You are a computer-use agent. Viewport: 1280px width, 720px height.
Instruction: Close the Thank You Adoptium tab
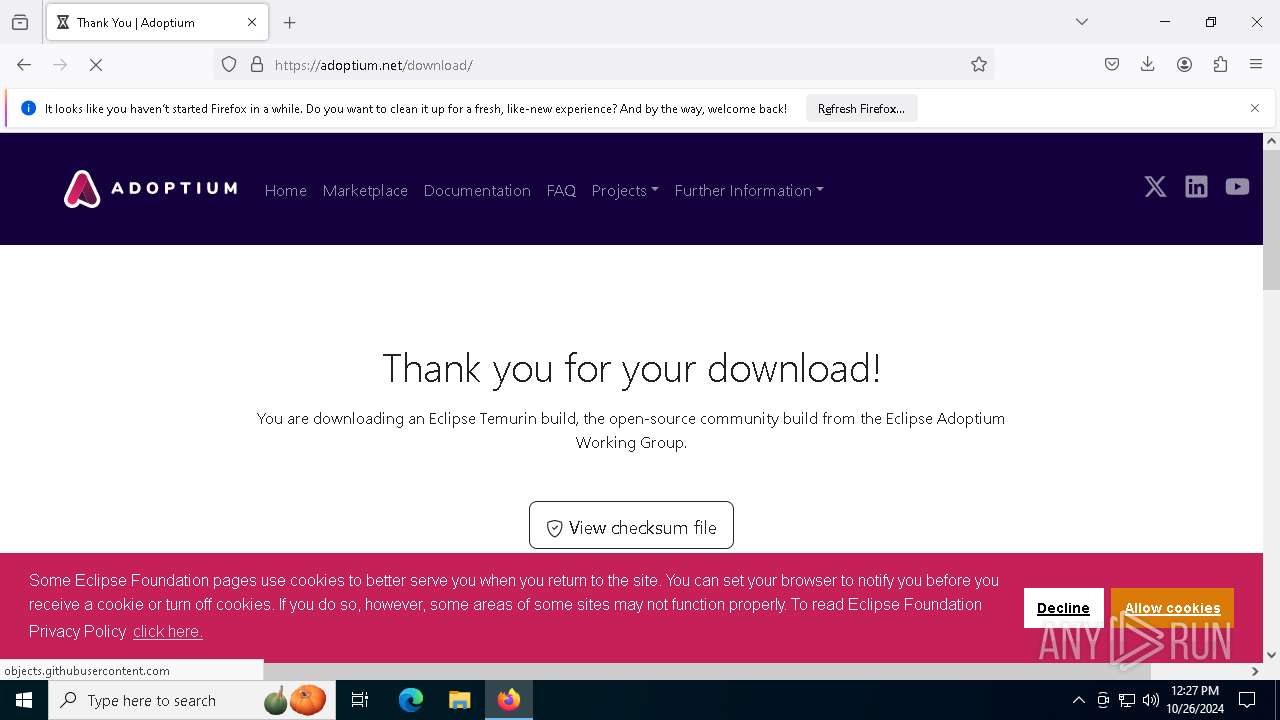[x=252, y=22]
